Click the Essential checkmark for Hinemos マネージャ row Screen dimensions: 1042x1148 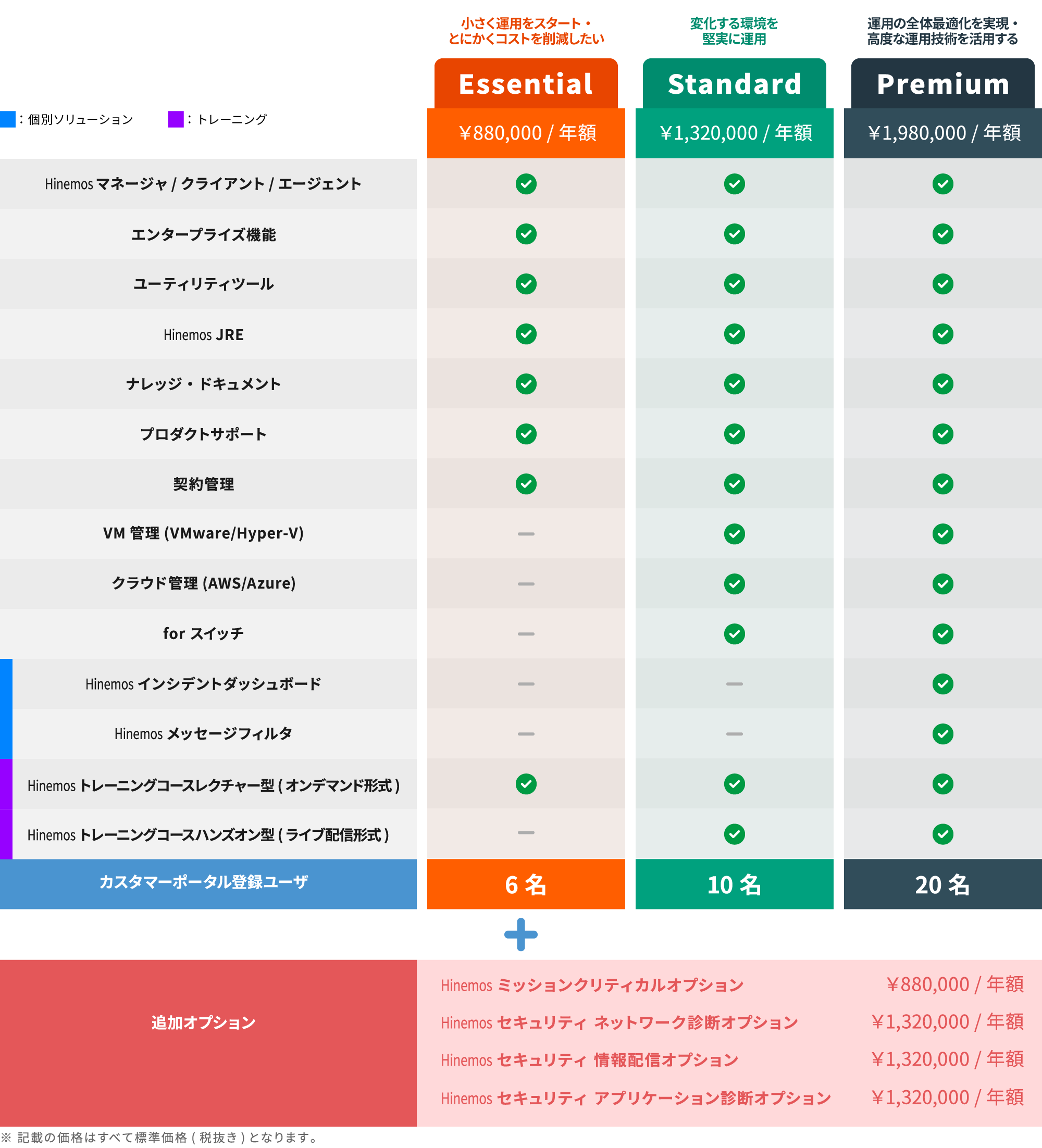pyautogui.click(x=526, y=184)
